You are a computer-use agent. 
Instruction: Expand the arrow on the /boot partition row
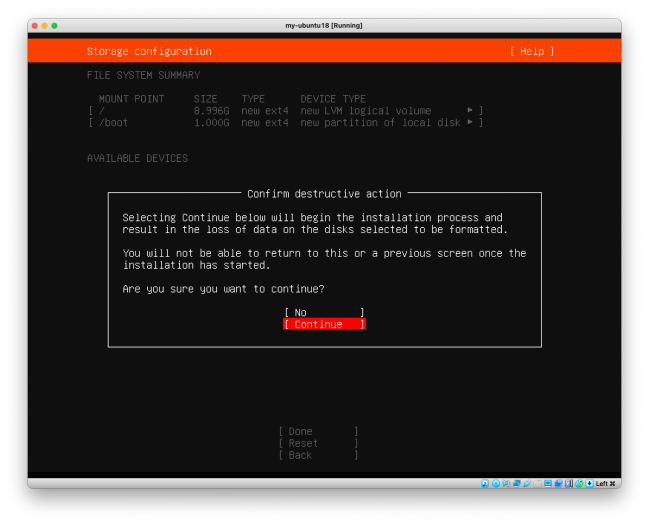tap(470, 122)
